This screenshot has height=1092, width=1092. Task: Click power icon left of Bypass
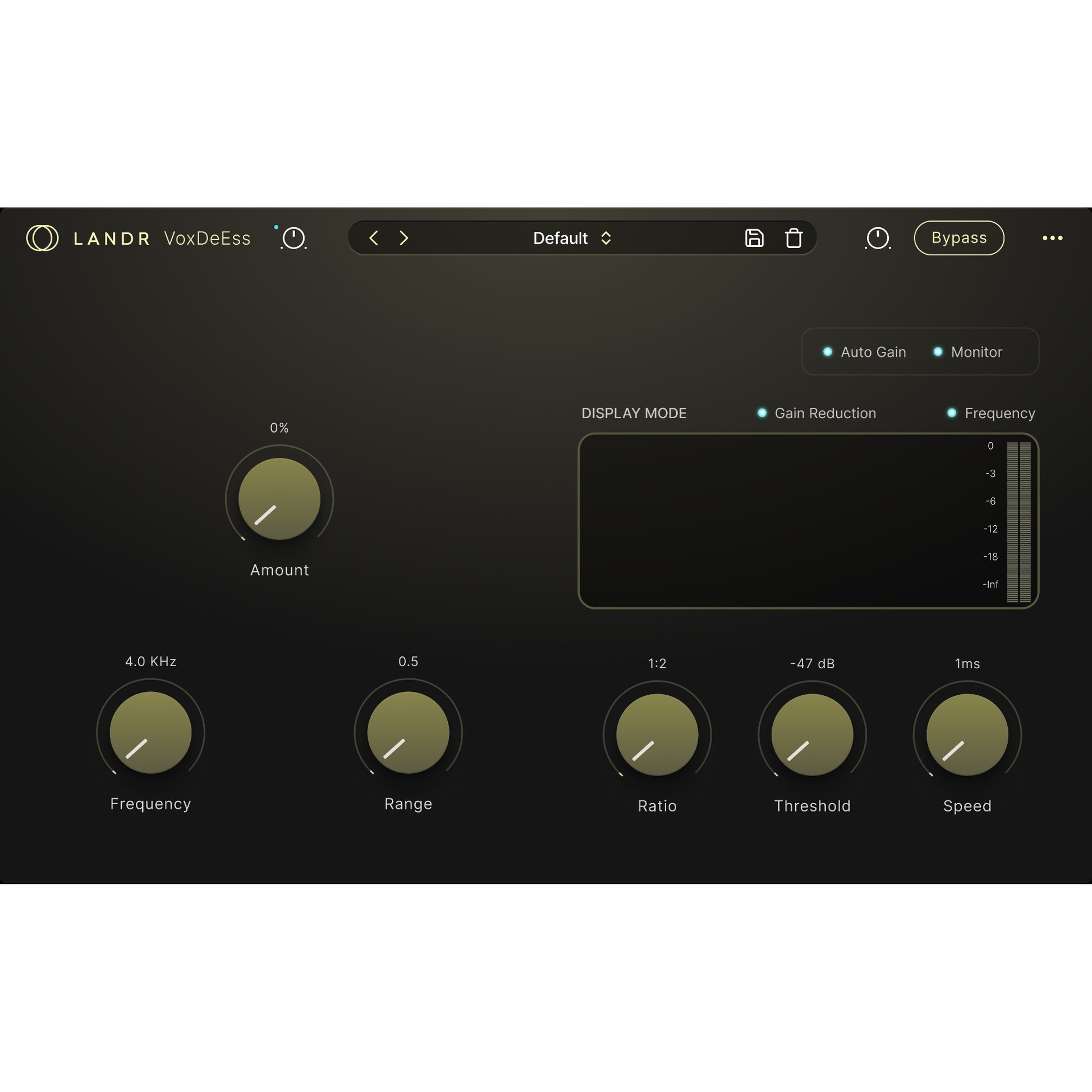click(x=878, y=238)
